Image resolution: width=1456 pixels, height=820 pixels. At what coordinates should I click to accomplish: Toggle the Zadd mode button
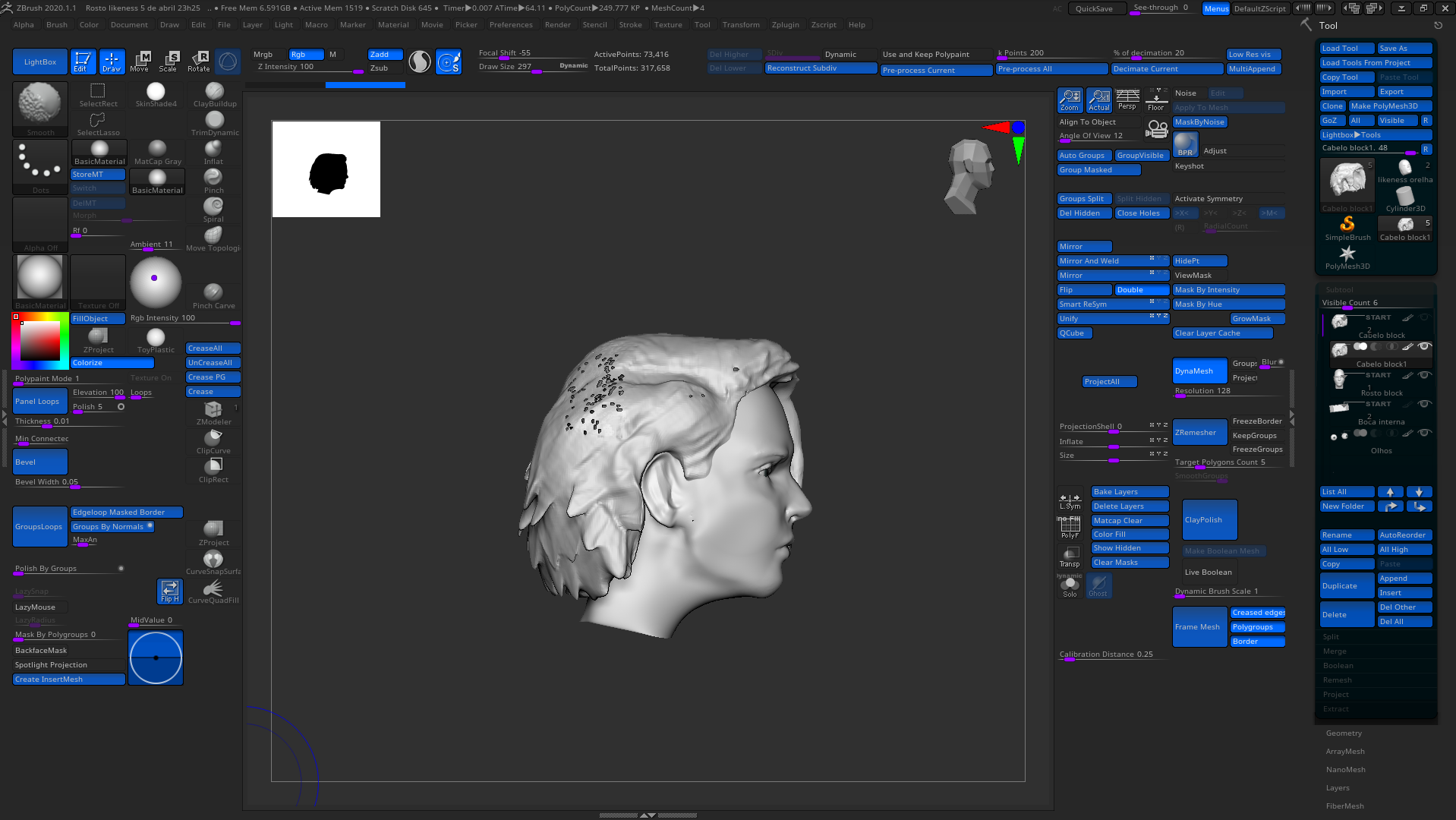(385, 55)
